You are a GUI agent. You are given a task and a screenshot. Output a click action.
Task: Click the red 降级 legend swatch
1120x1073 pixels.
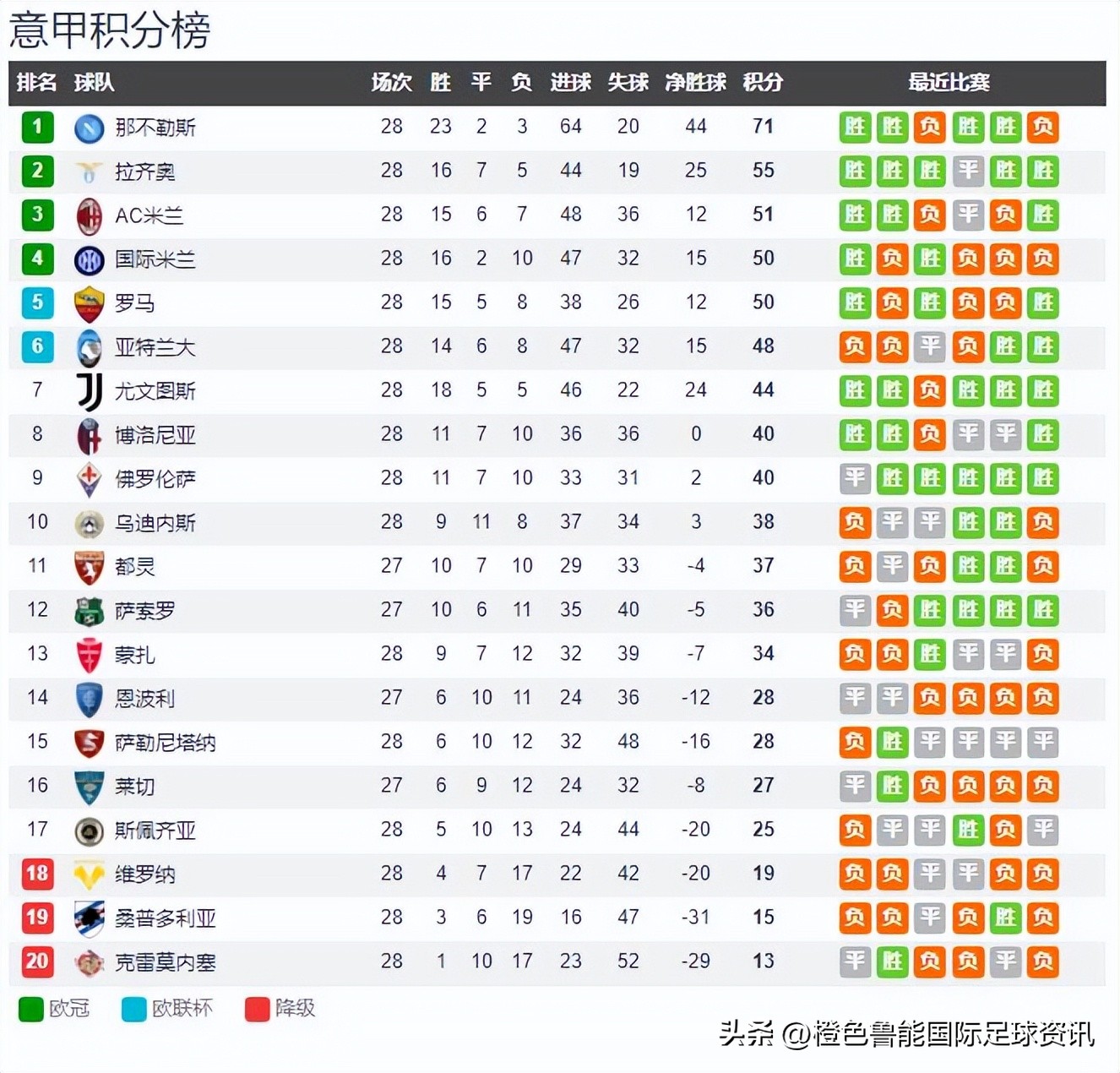click(x=257, y=1009)
